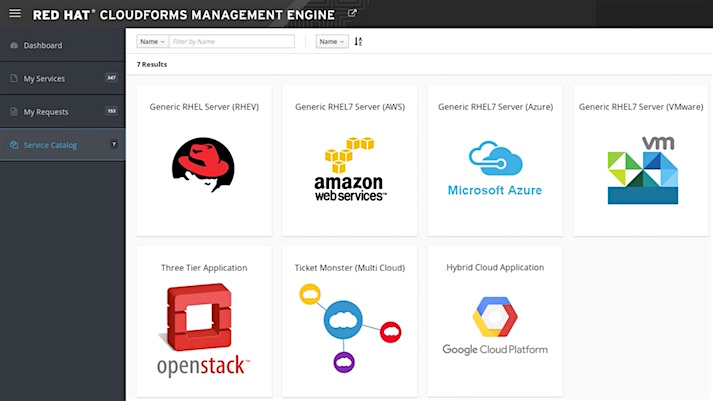Click the external link icon beside title
The image size is (713, 401).
(352, 13)
